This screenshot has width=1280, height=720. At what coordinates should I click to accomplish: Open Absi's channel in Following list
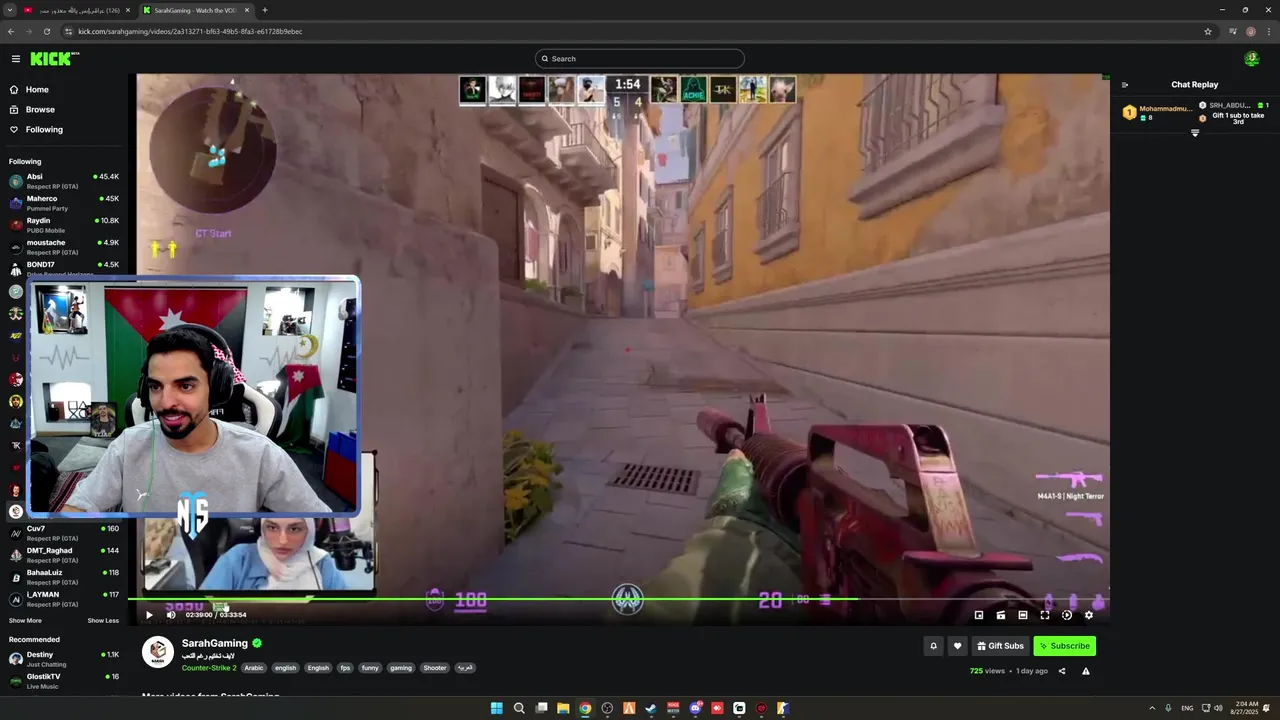(64, 181)
